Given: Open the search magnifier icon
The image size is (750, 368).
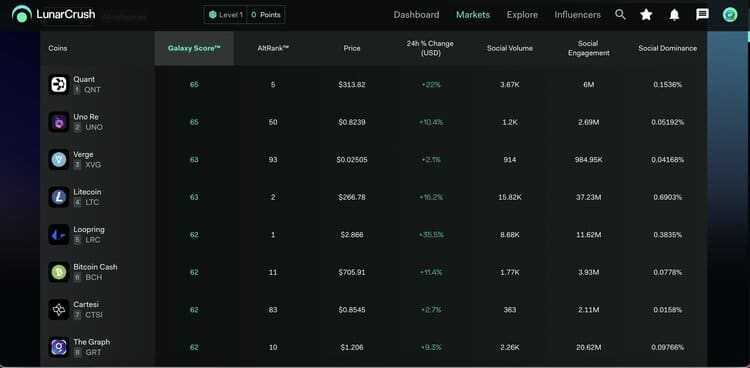Looking at the screenshot, I should coord(620,14).
